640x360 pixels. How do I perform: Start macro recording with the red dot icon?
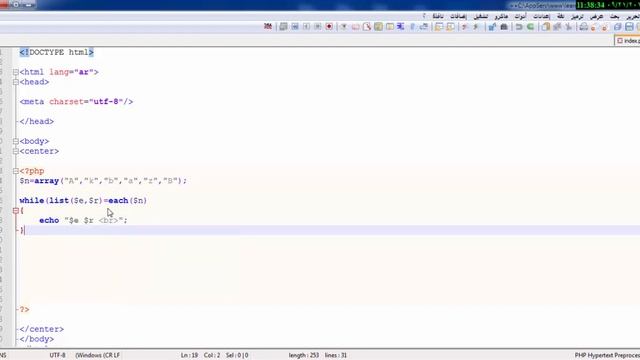[x=329, y=27]
